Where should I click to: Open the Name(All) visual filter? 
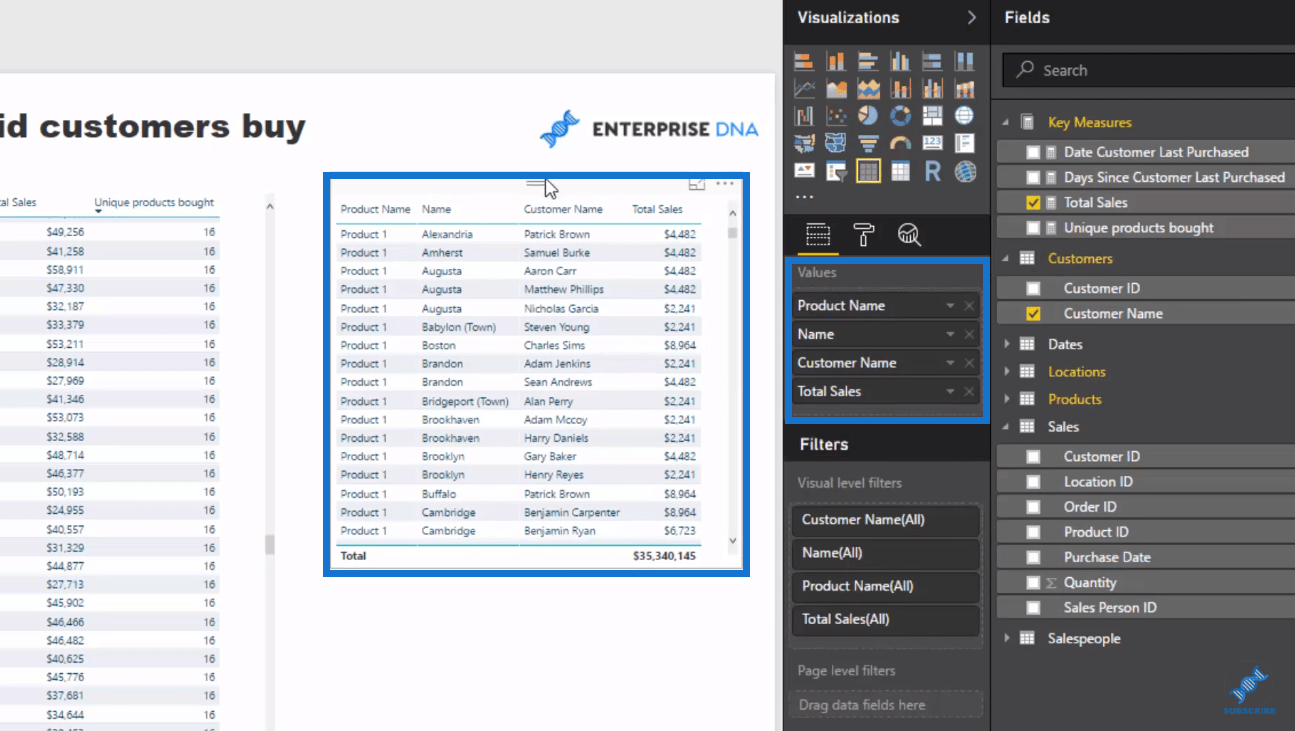tap(885, 553)
